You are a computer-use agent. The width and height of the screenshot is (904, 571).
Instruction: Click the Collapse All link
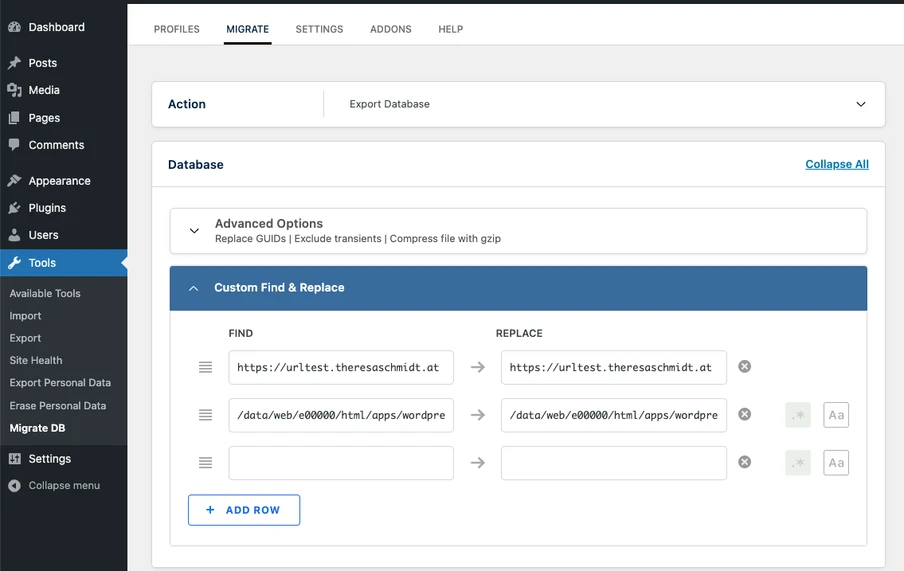click(x=837, y=164)
